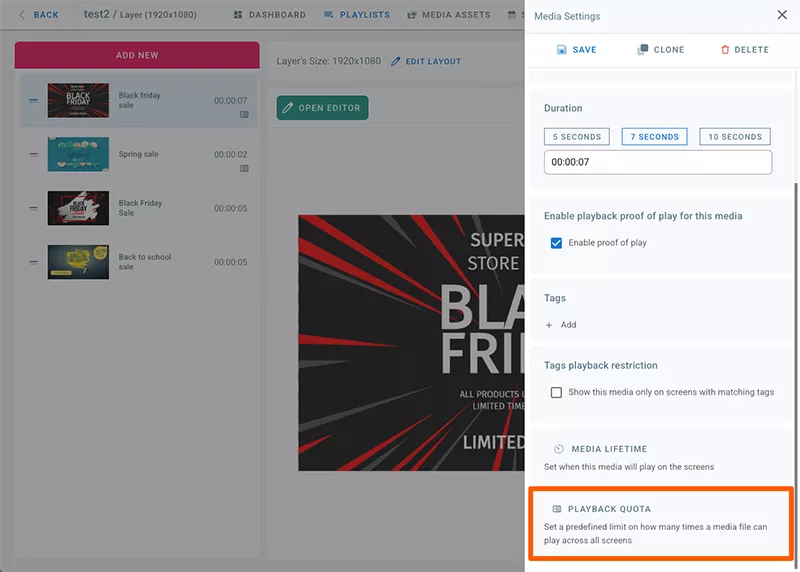
Task: Close the Media Settings panel
Action: click(x=782, y=15)
